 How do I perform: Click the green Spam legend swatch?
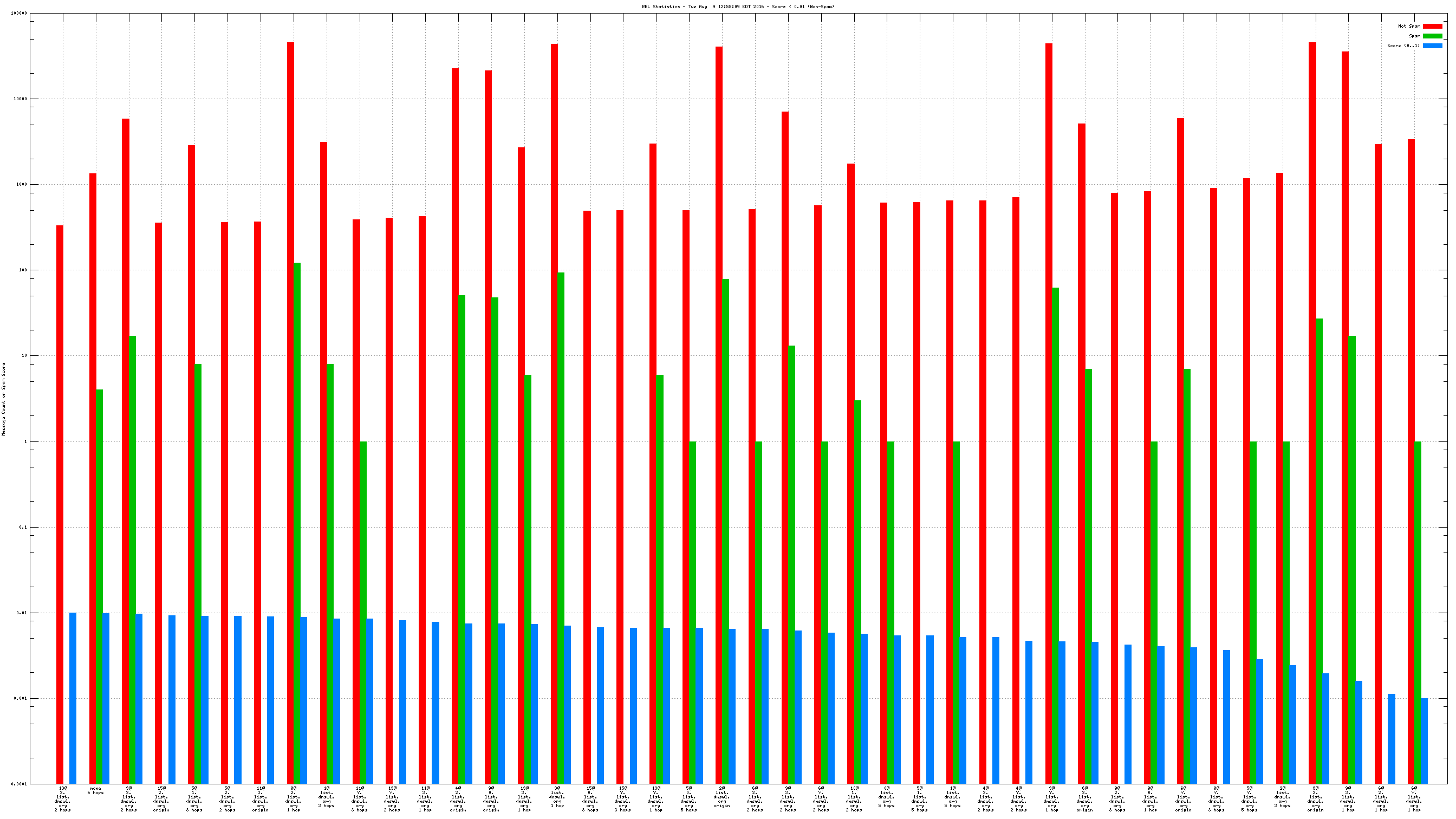(x=1432, y=36)
